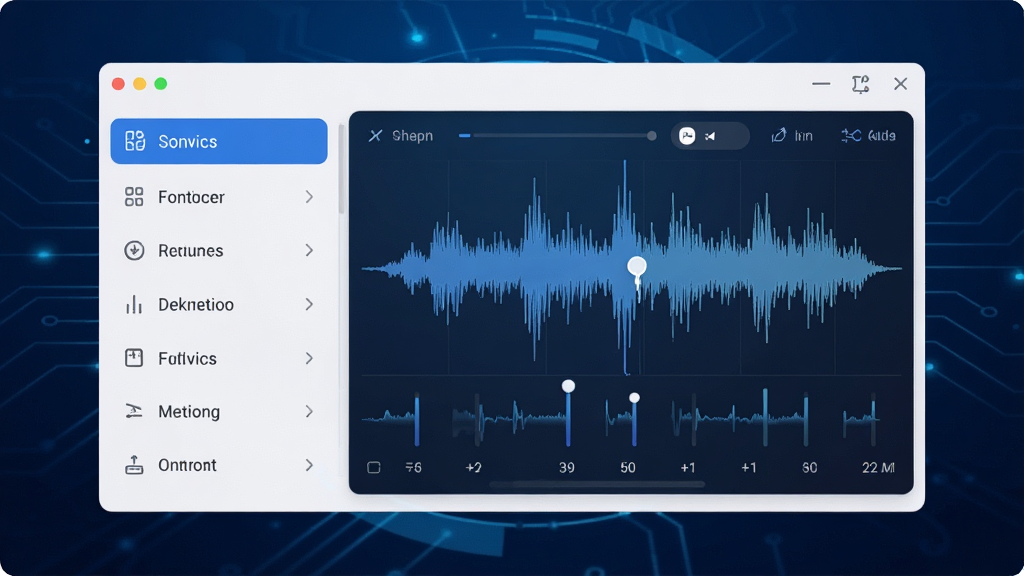Click the pencil edit icon
Image resolution: width=1024 pixels, height=576 pixels.
pyautogui.click(x=778, y=135)
